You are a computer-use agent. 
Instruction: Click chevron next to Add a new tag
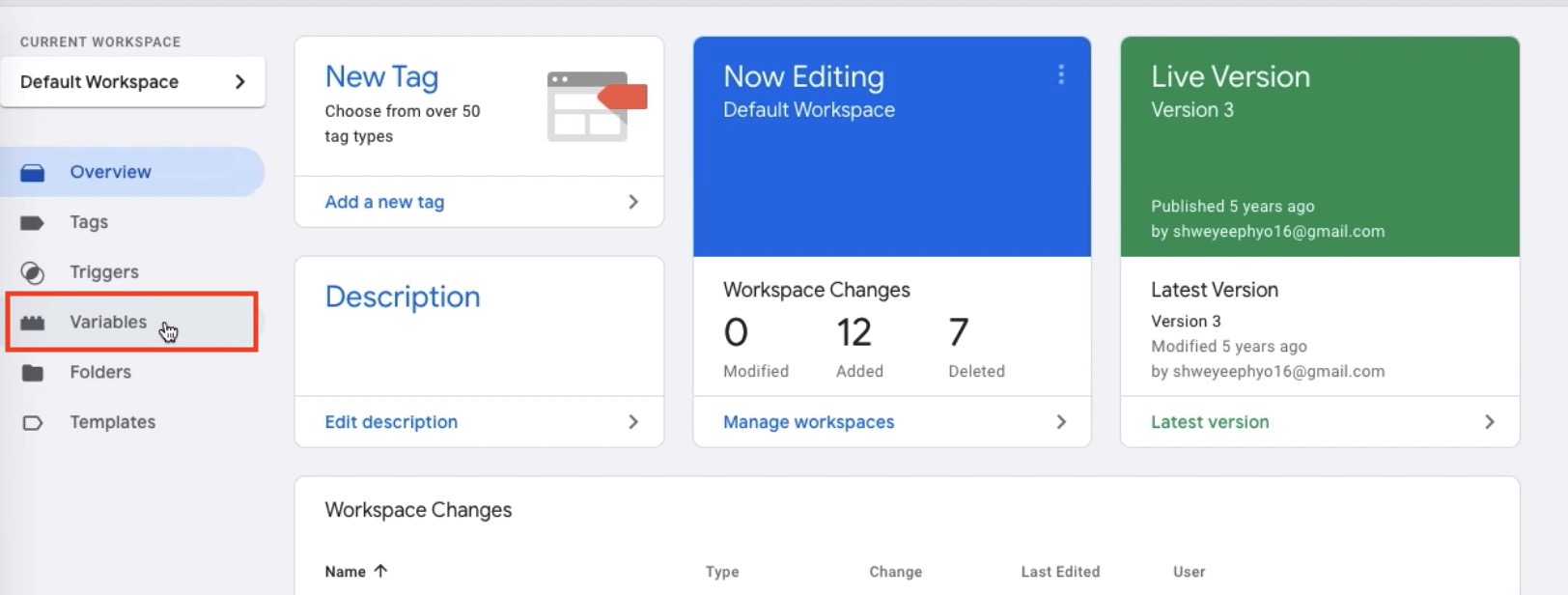click(633, 202)
